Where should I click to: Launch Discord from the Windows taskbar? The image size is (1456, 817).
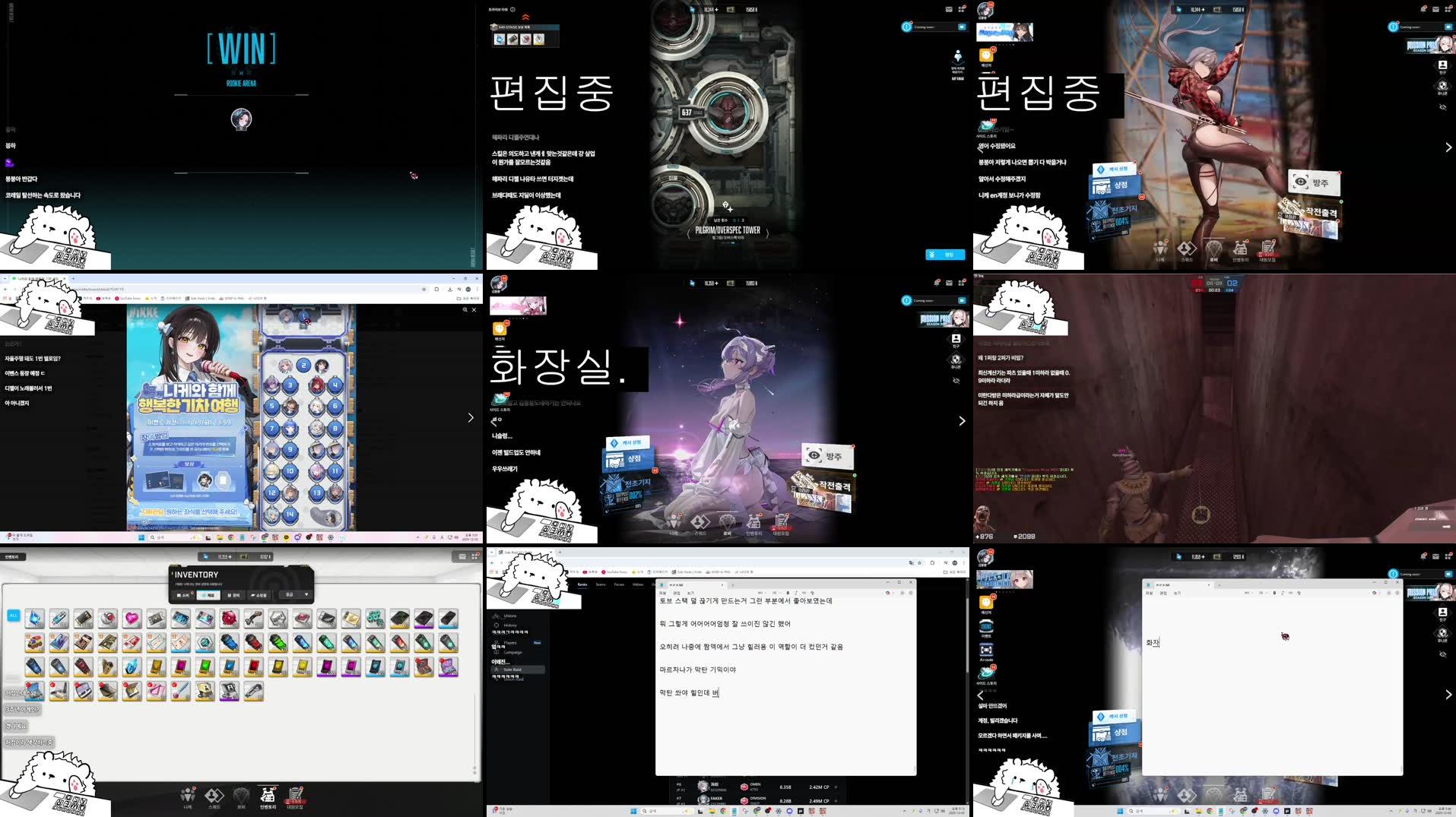click(x=789, y=811)
